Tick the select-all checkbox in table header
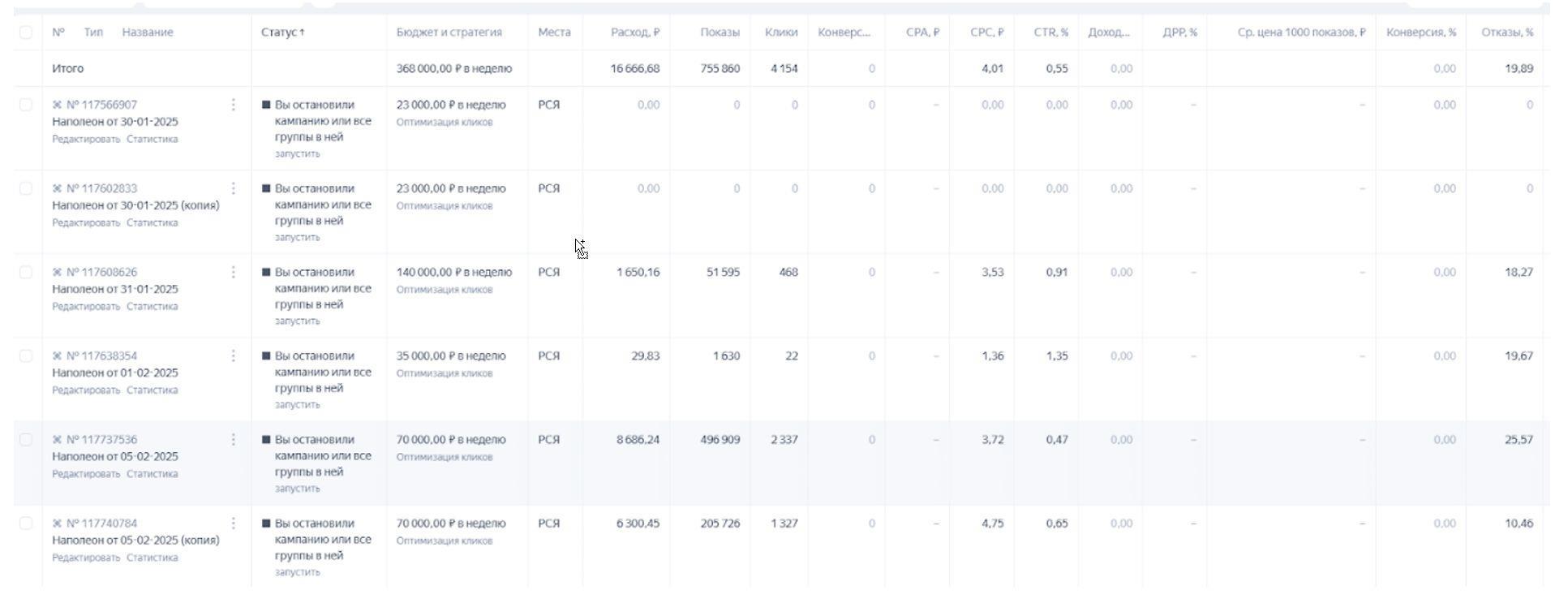 click(x=26, y=32)
